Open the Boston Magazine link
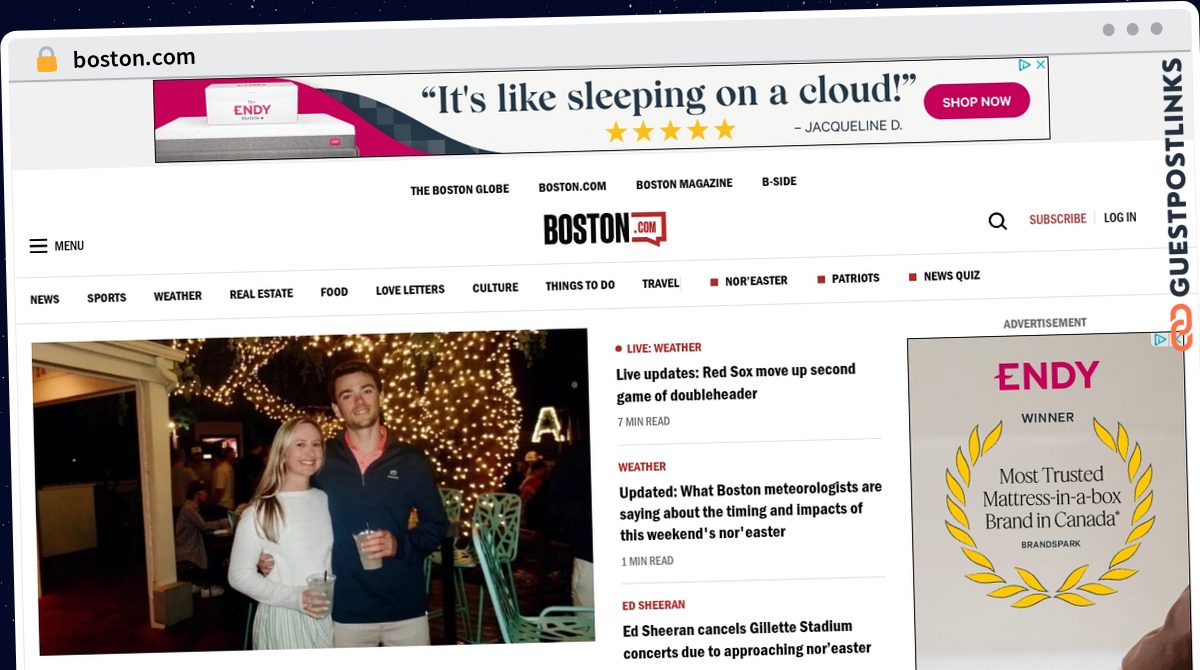 point(684,184)
